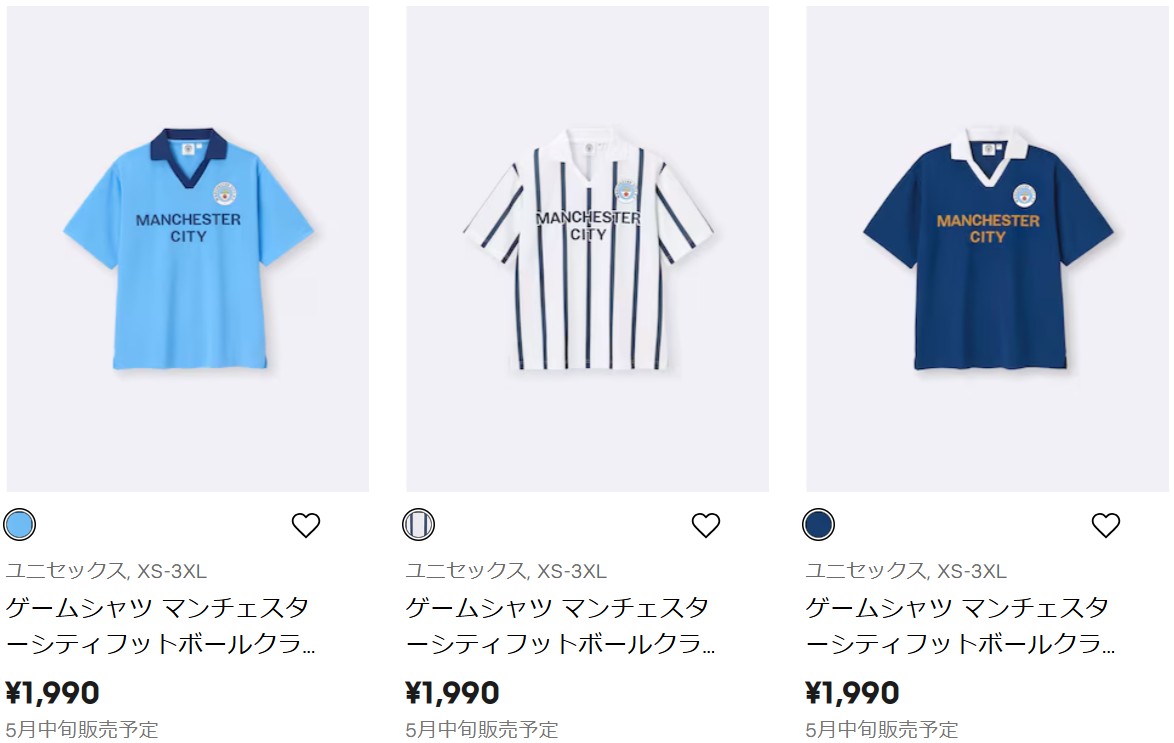Viewport: 1174px width, 743px height.
Task: Select the light blue color swatch
Action: (19, 524)
